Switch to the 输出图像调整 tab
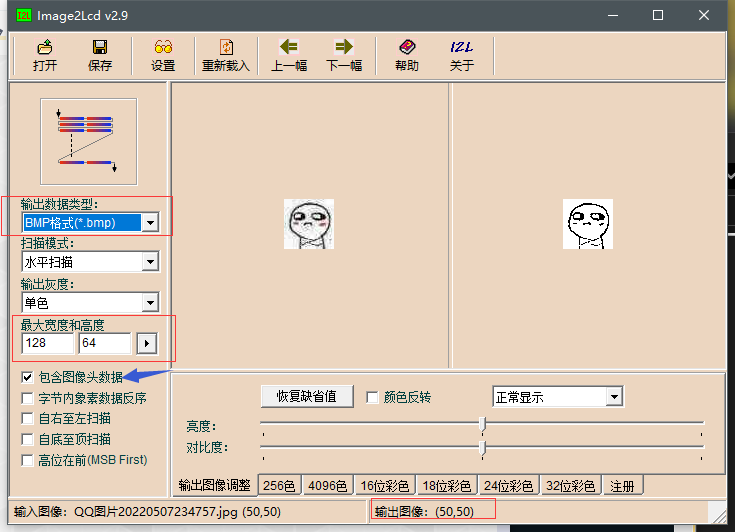The width and height of the screenshot is (735, 532). click(215, 485)
